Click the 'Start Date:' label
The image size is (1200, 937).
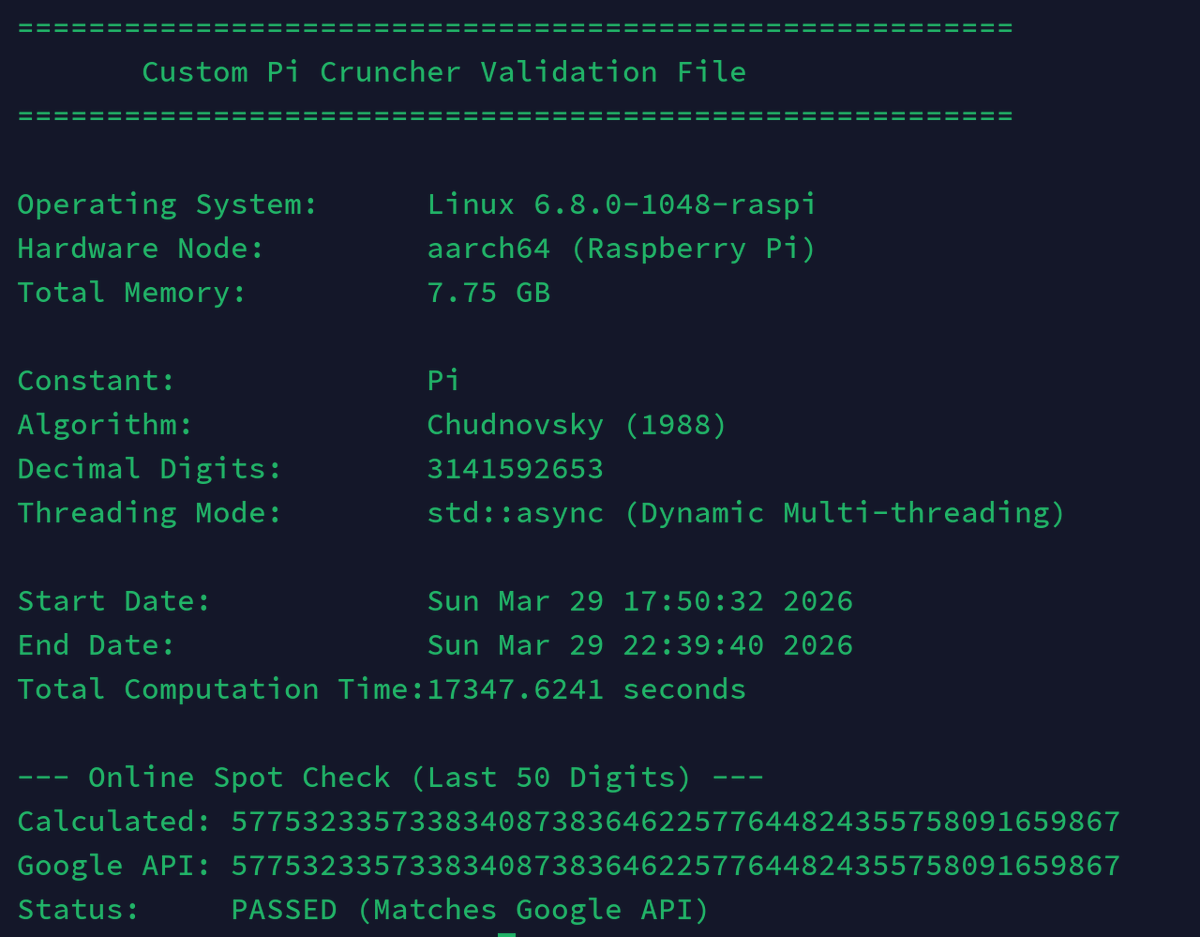114,601
